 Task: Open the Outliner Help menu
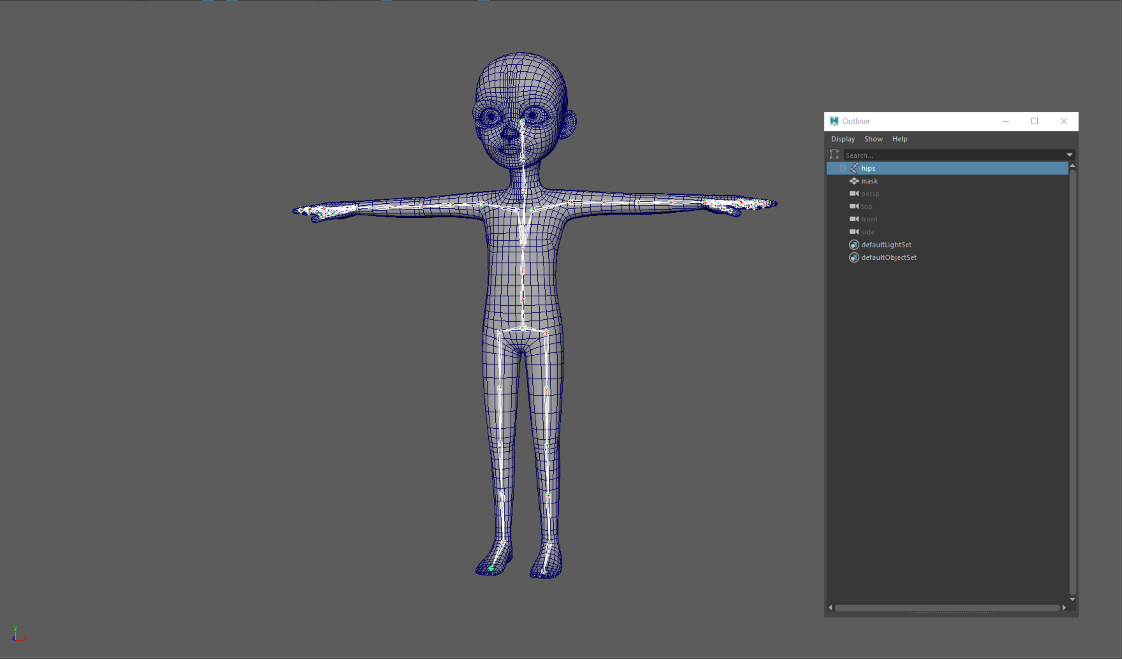point(899,139)
